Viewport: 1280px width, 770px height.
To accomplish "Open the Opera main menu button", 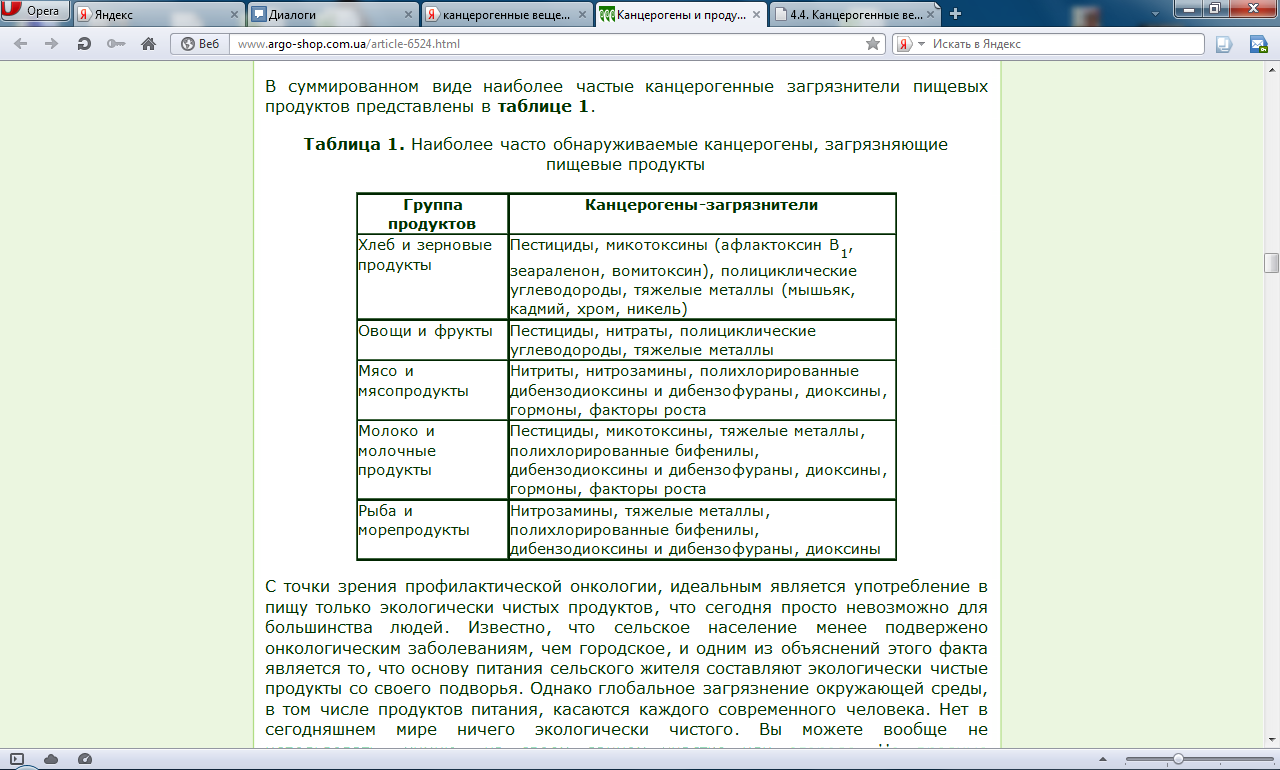I will [x=35, y=12].
